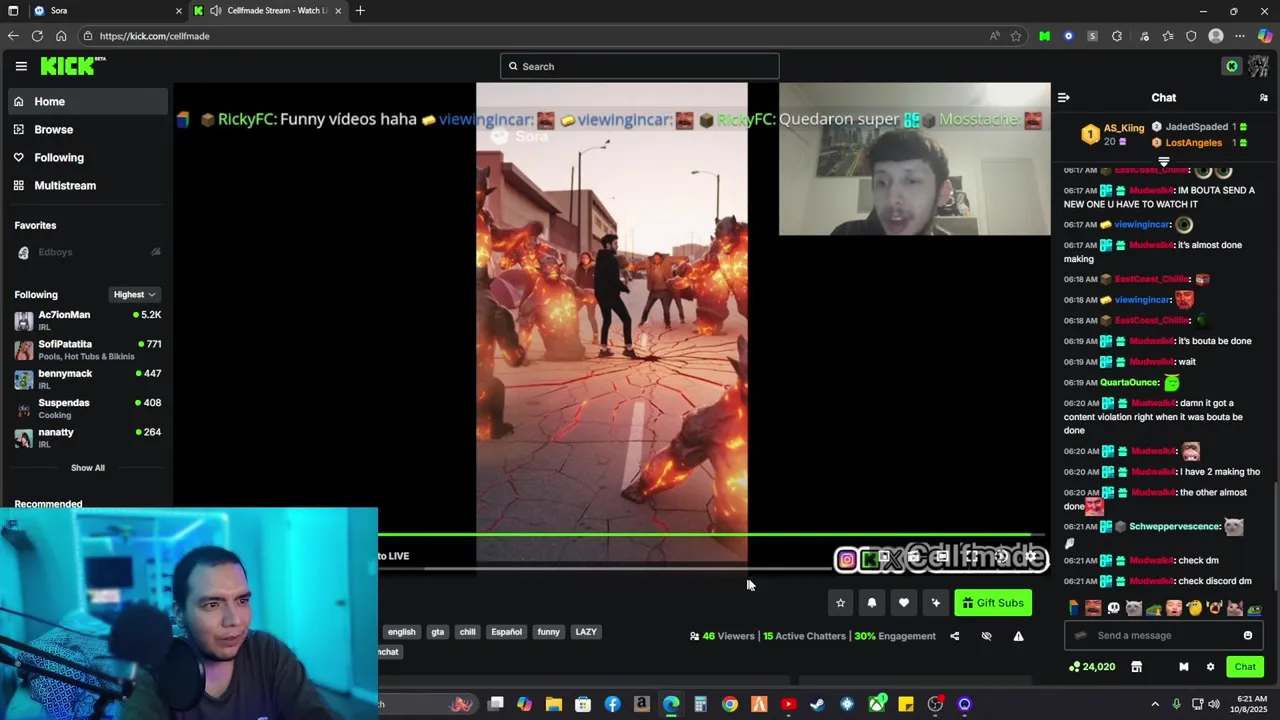The width and height of the screenshot is (1280, 720).
Task: Click the gta stream tag
Action: (437, 632)
